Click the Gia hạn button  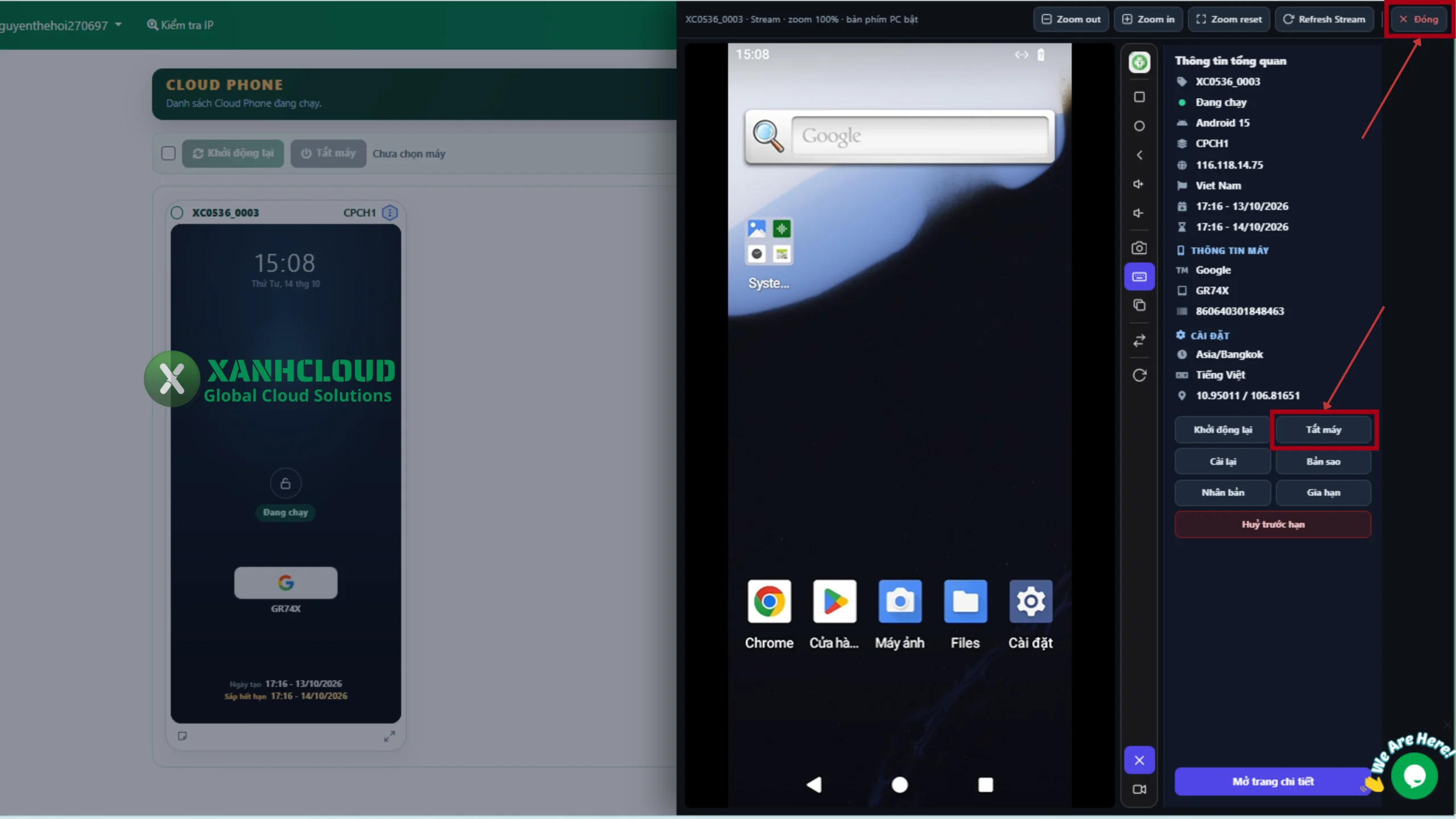coord(1323,493)
